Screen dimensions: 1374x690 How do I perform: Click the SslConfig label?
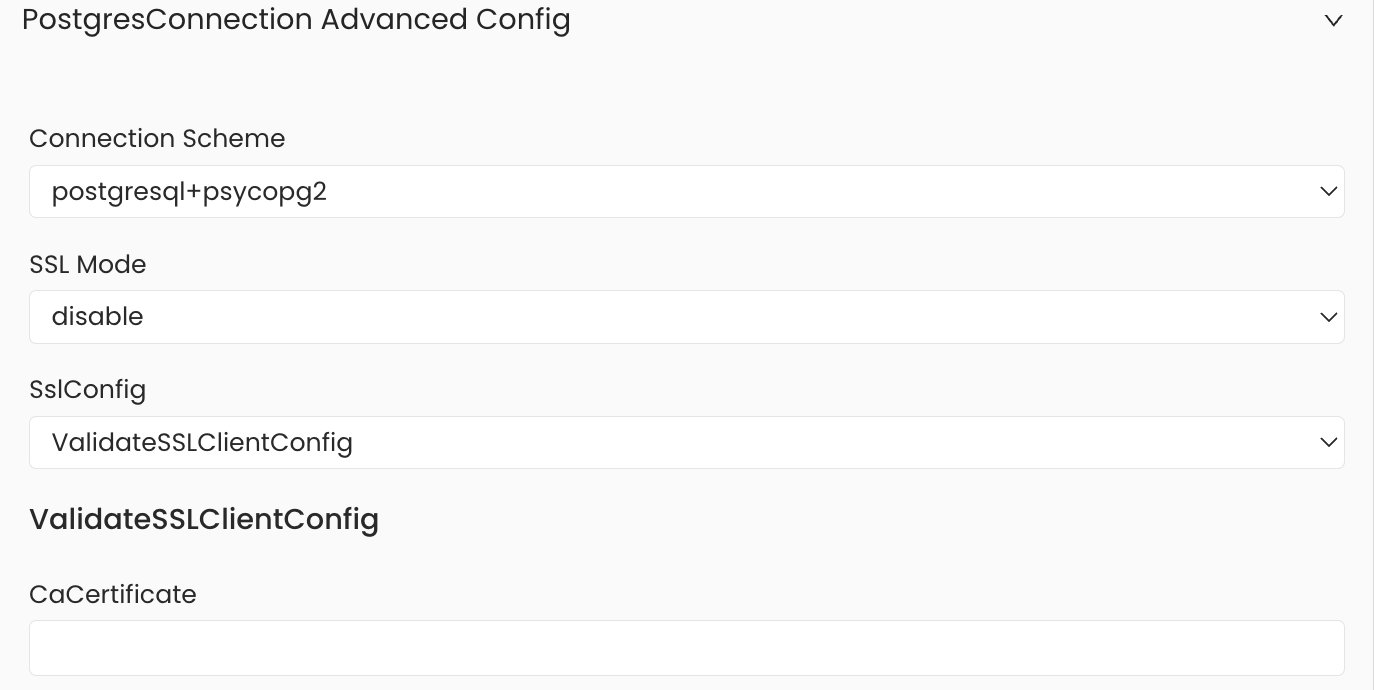88,390
